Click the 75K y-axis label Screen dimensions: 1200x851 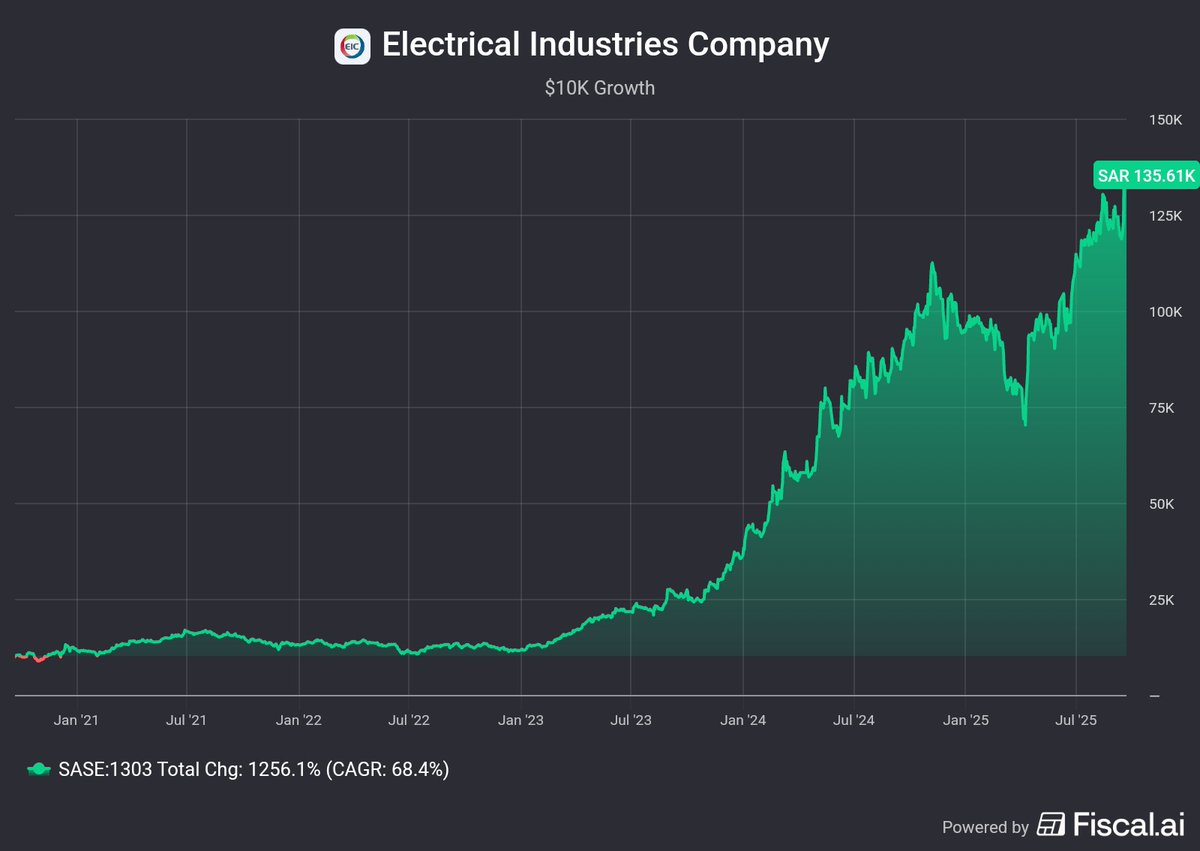[1162, 408]
